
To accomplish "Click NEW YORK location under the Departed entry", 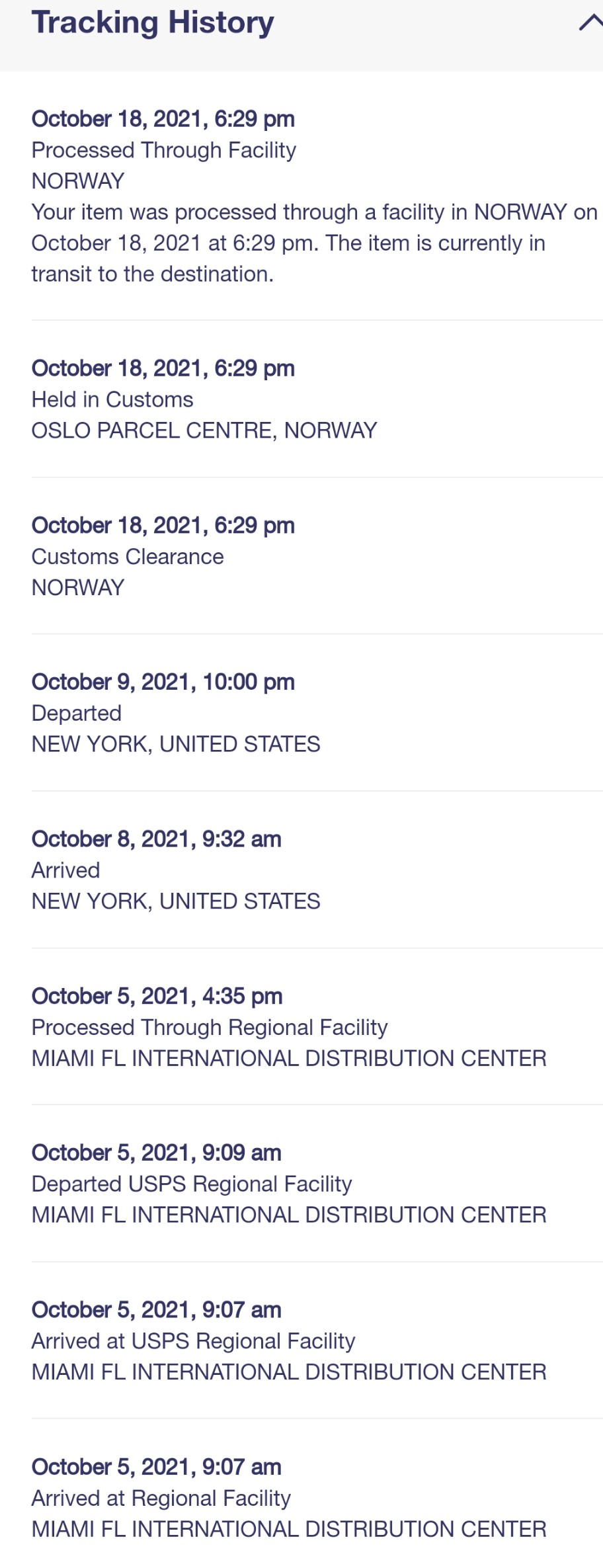I will [176, 744].
